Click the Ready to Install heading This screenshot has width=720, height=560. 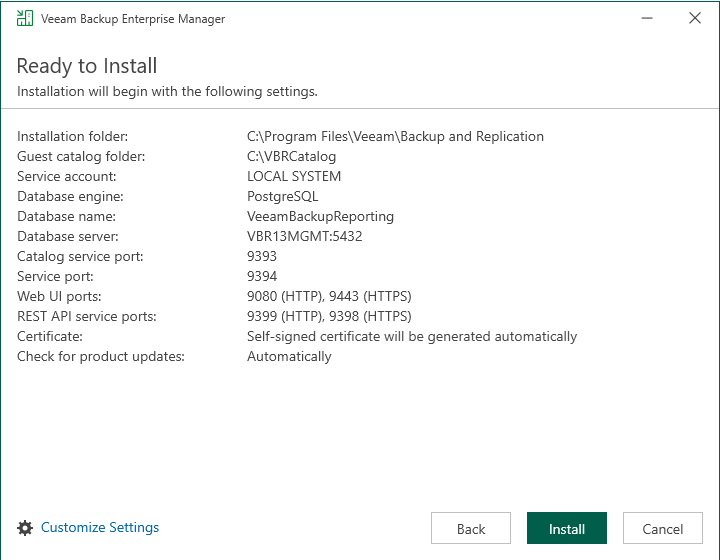click(87, 66)
